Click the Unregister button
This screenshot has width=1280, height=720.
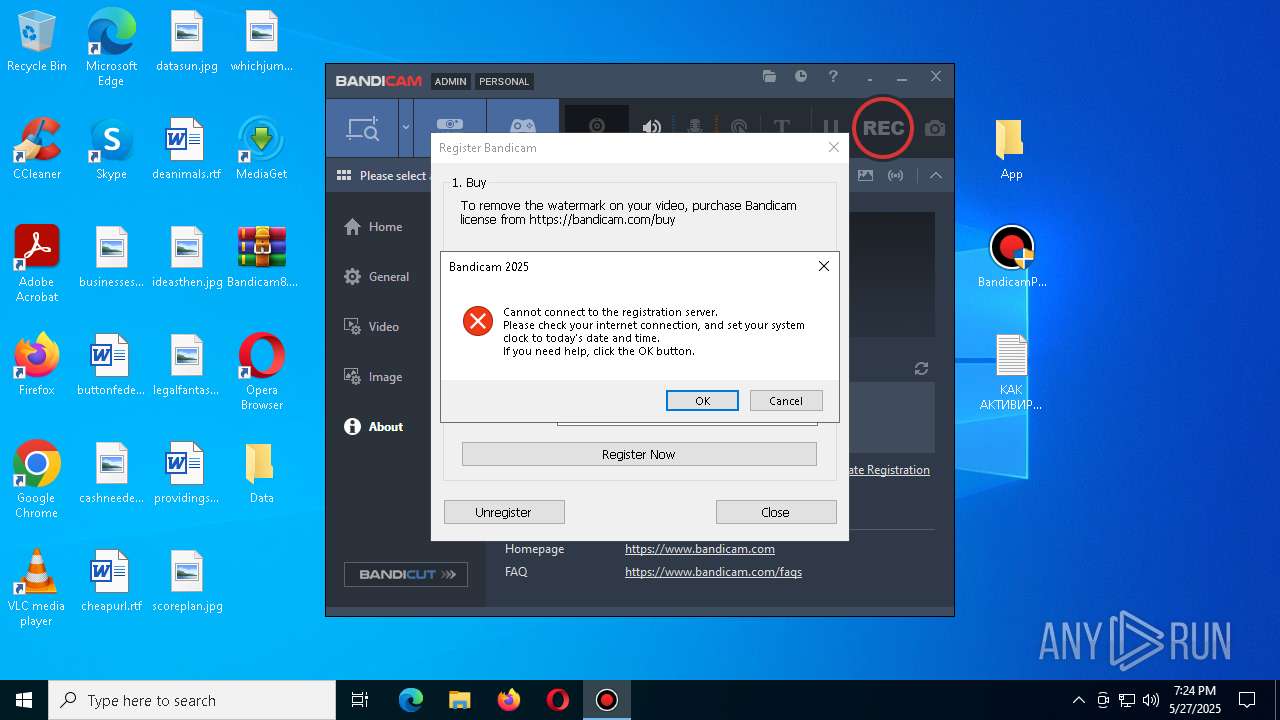(x=504, y=512)
